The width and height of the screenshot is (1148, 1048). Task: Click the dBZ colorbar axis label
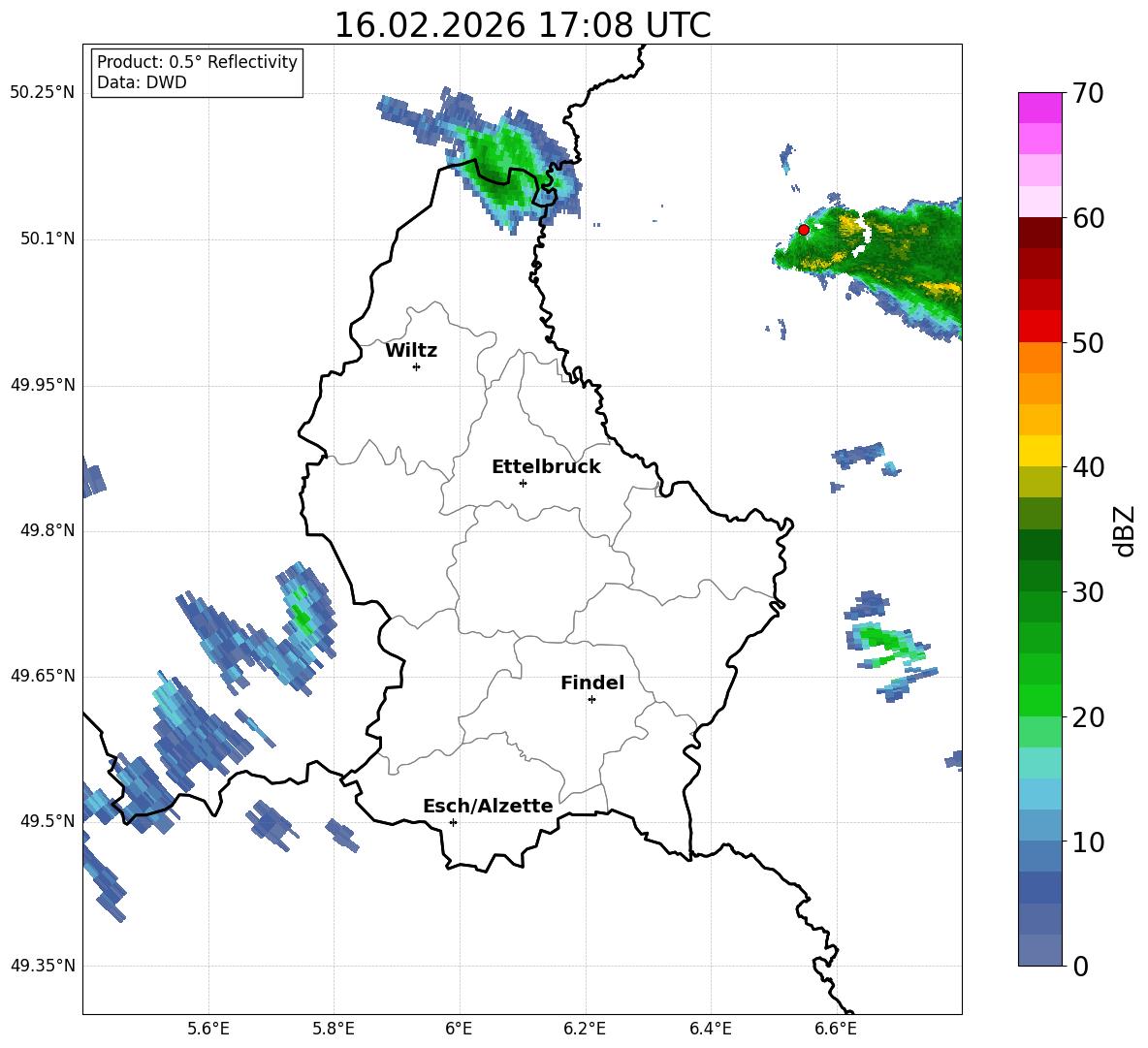(x=1125, y=530)
